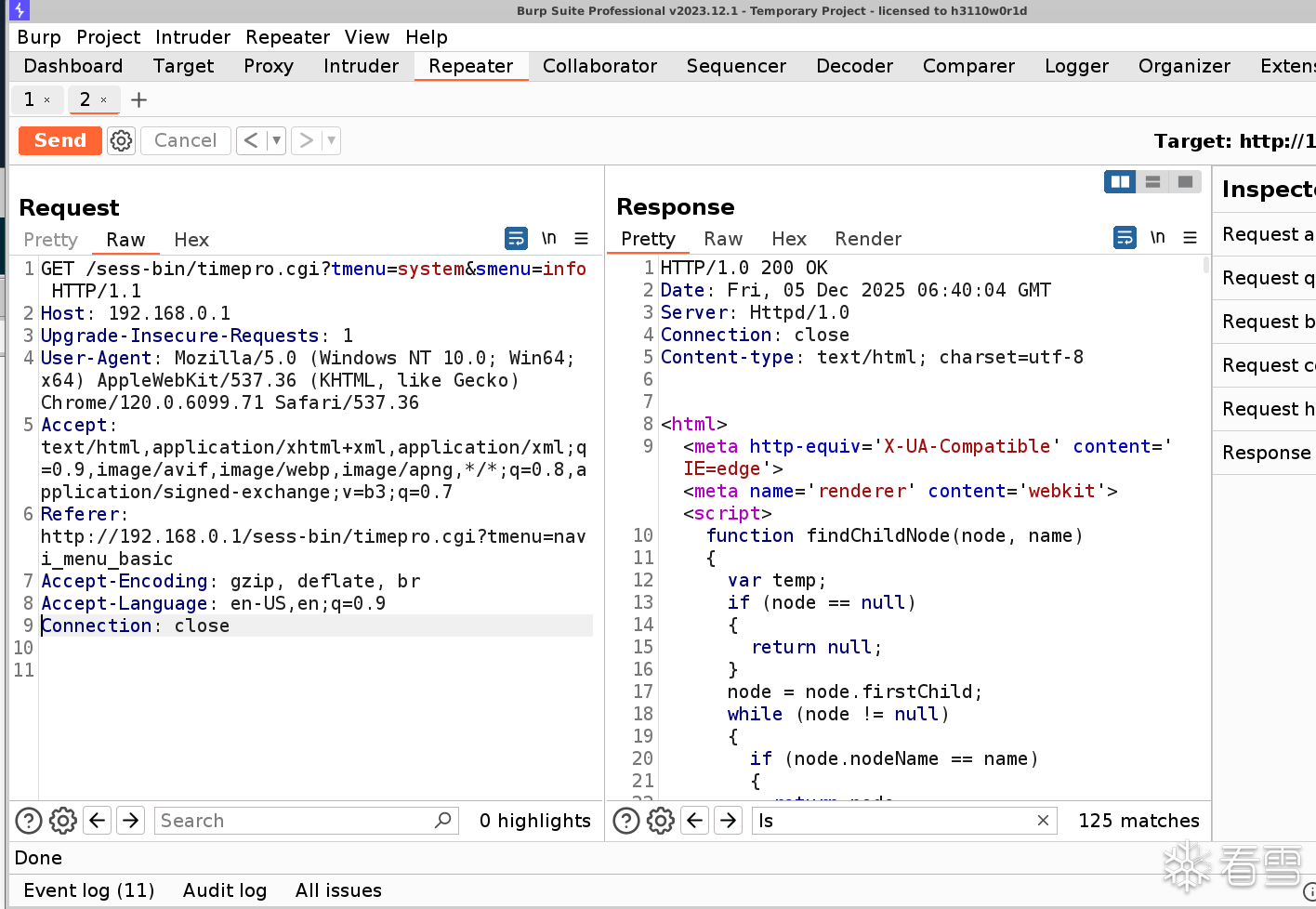Open Request panel options menu

pos(582,239)
